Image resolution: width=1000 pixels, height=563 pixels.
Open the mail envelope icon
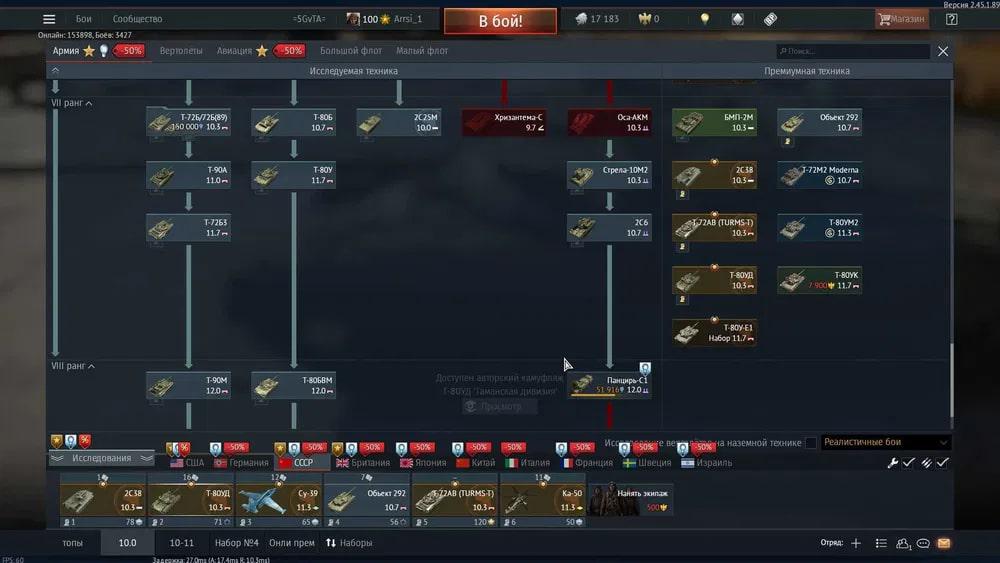click(943, 543)
